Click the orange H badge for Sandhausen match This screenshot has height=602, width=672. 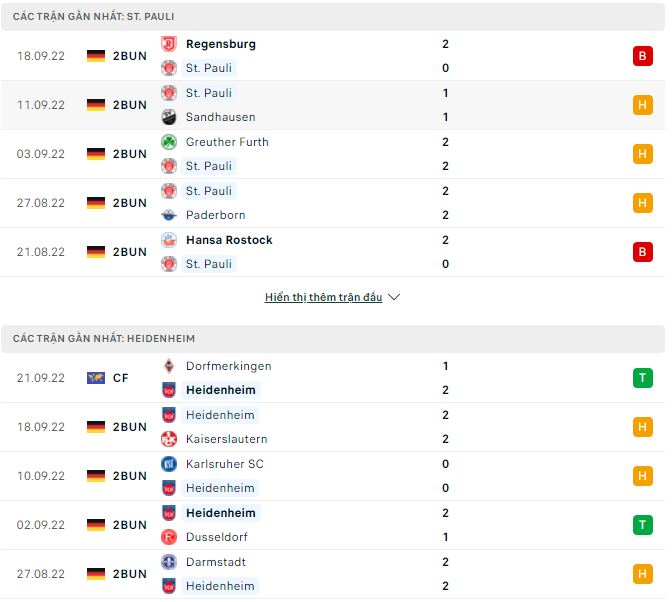(642, 105)
